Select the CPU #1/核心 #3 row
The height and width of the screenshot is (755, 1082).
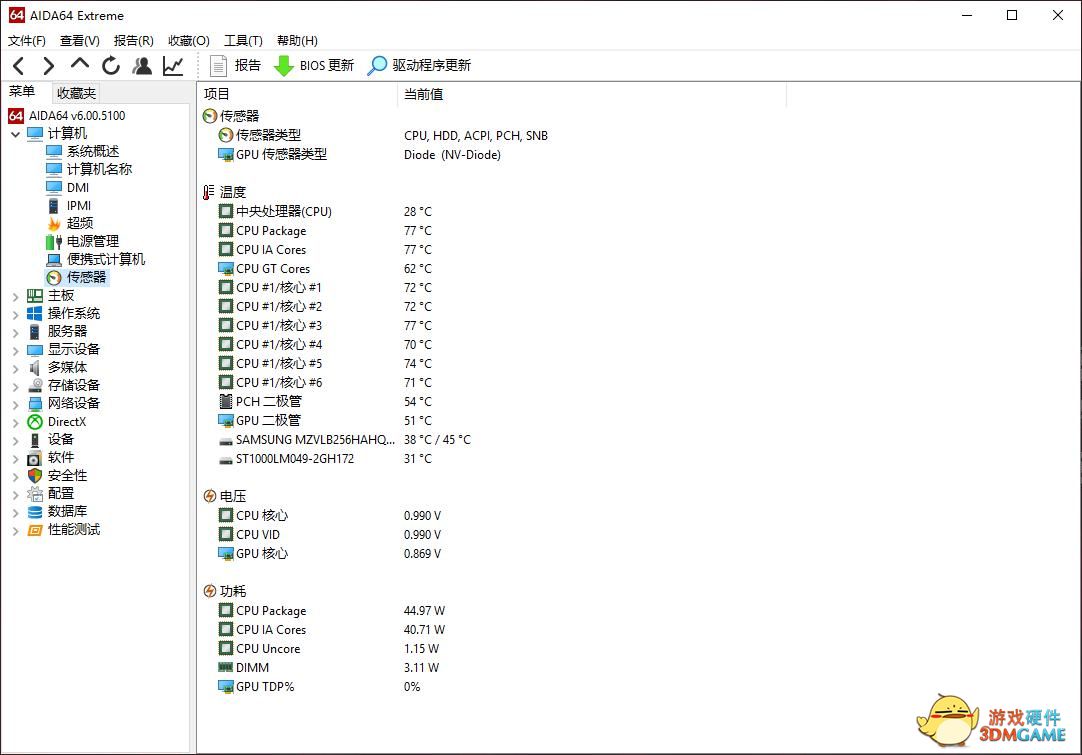point(270,325)
